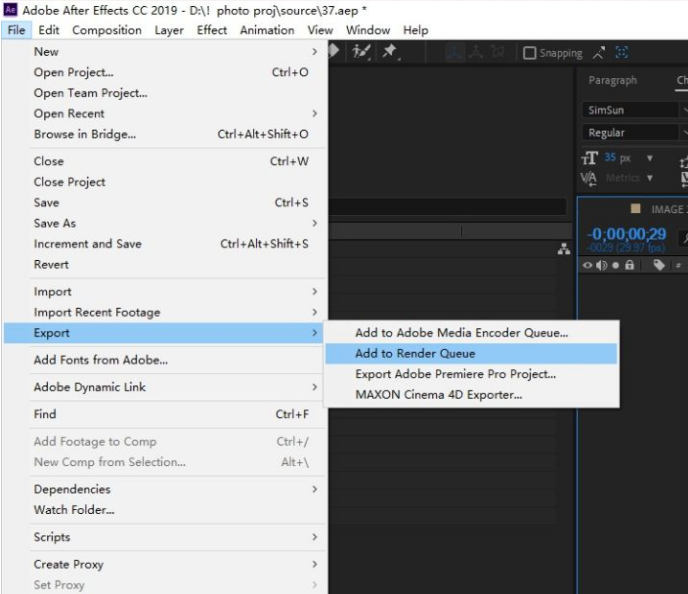Click the IMAGE comp tab color swatch
The height and width of the screenshot is (594, 688).
[x=635, y=209]
